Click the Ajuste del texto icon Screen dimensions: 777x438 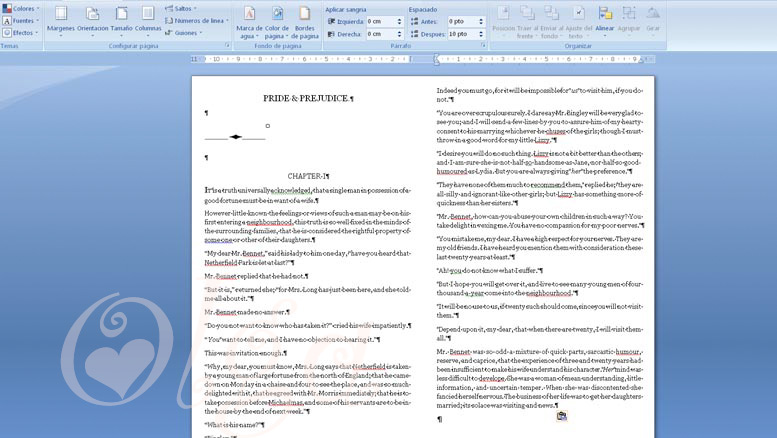(x=578, y=14)
